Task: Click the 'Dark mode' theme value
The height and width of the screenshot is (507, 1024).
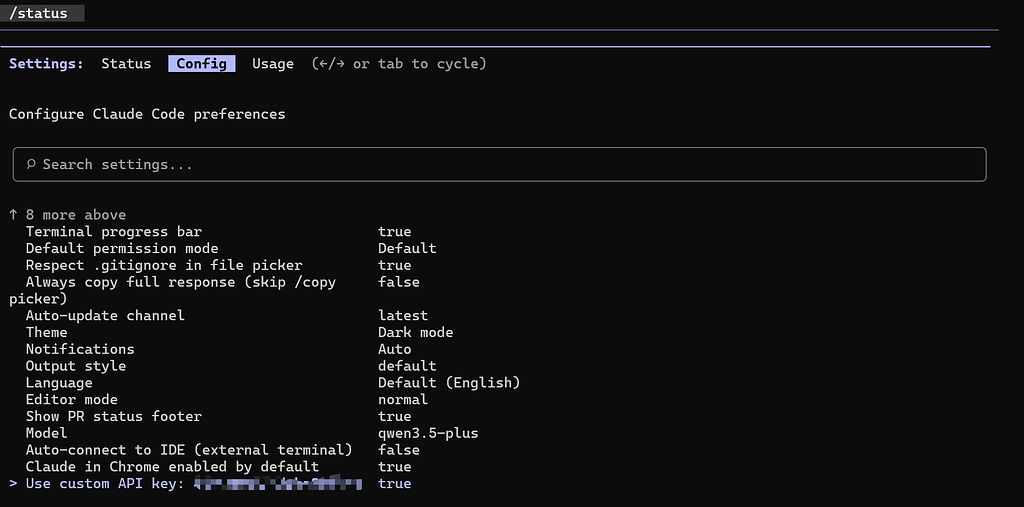Action: click(415, 333)
